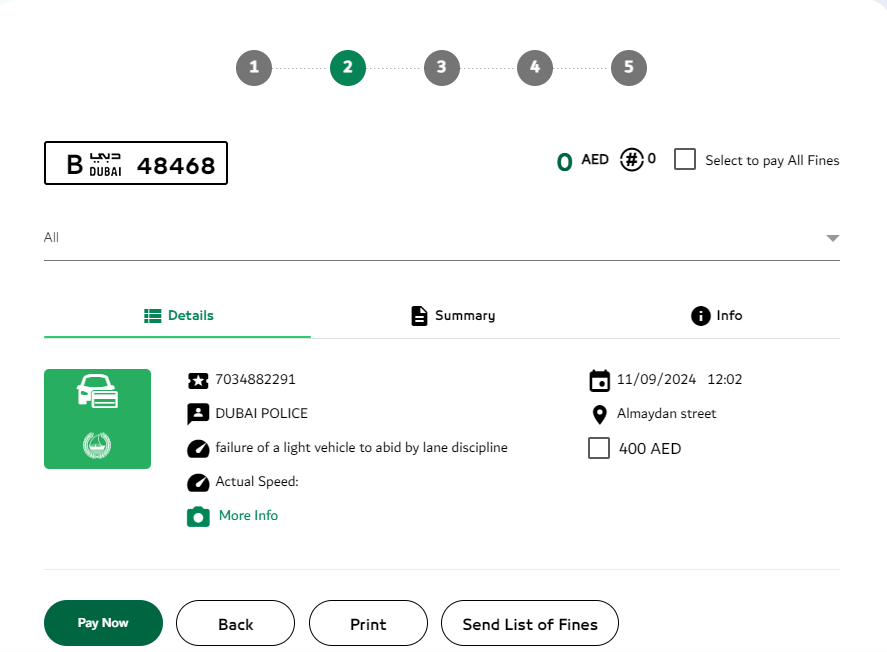Viewport: 887px width, 652px height.
Task: Click the B Dubai 48468 license plate
Action: coord(136,164)
